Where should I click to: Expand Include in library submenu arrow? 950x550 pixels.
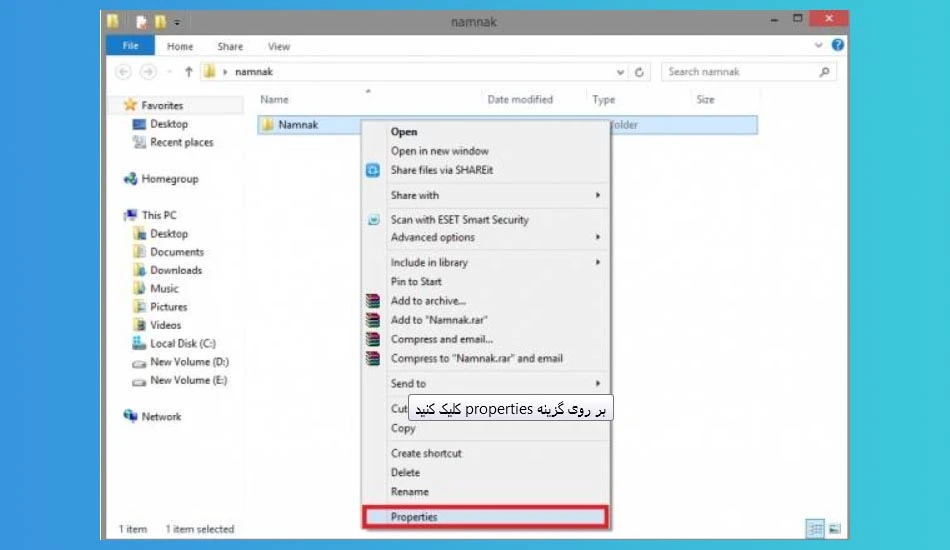pos(597,262)
